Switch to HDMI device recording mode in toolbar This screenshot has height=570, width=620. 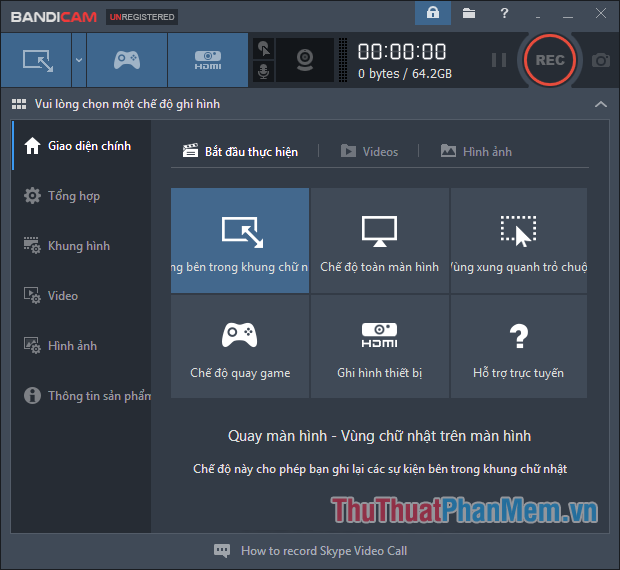tap(208, 60)
